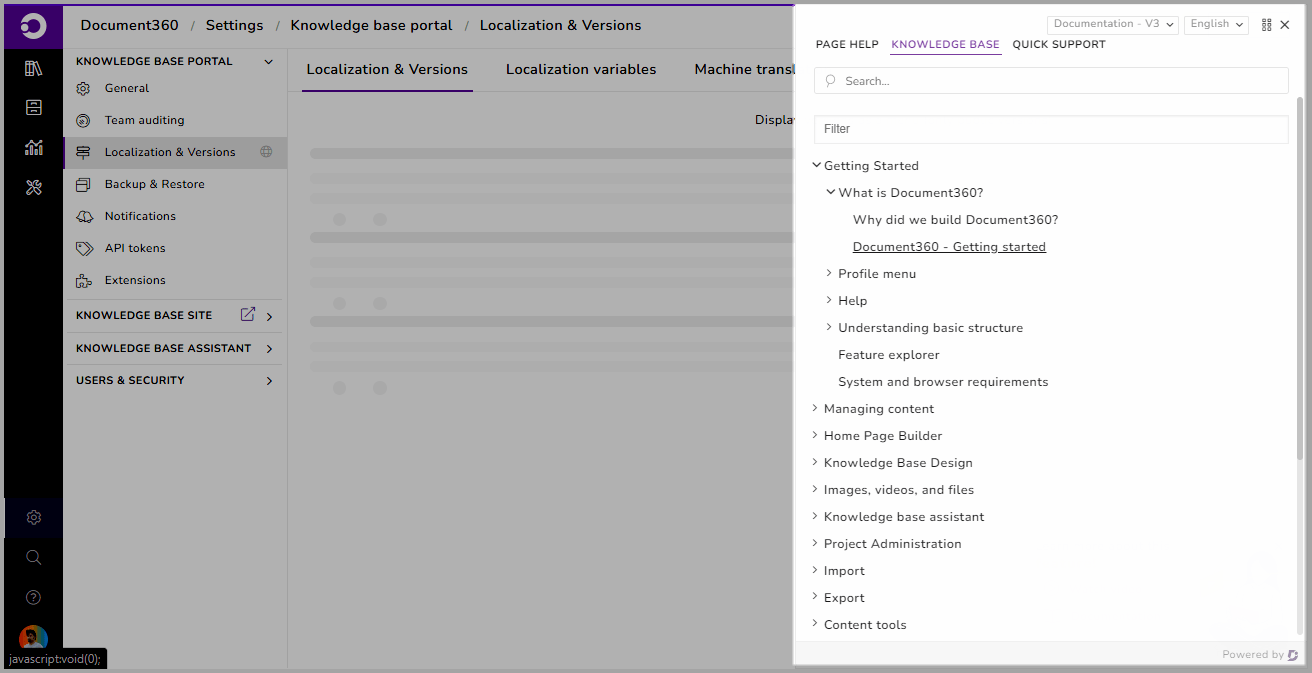Open Knowledge base site external link icon

(248, 314)
